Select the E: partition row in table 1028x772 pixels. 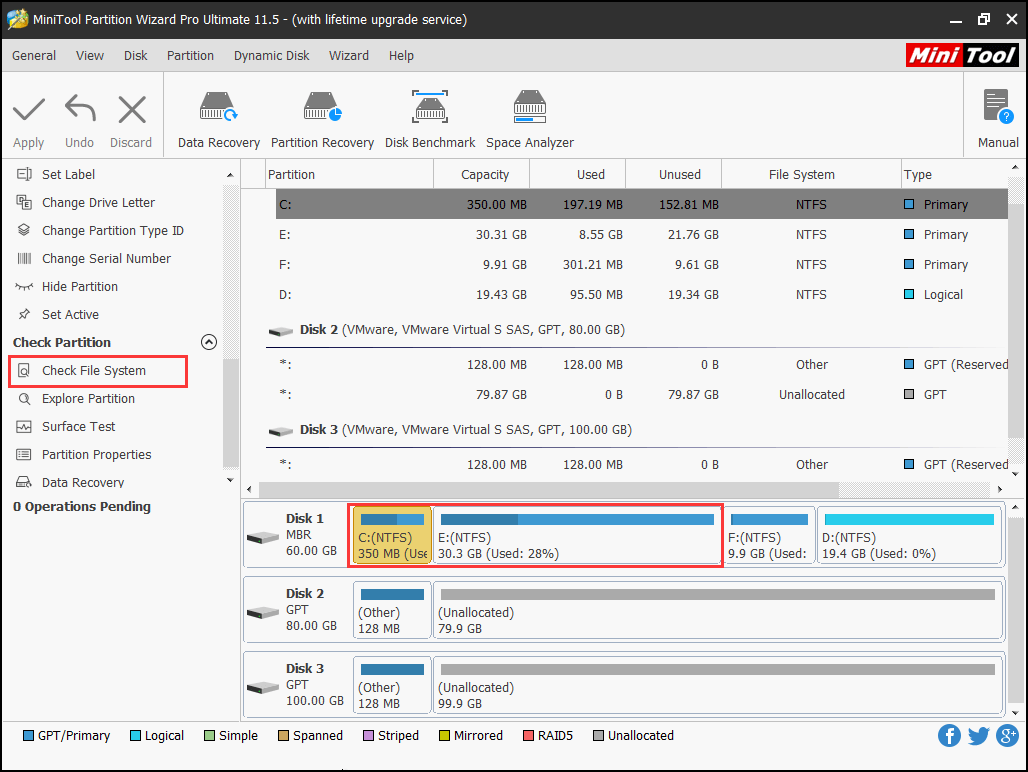pos(641,235)
